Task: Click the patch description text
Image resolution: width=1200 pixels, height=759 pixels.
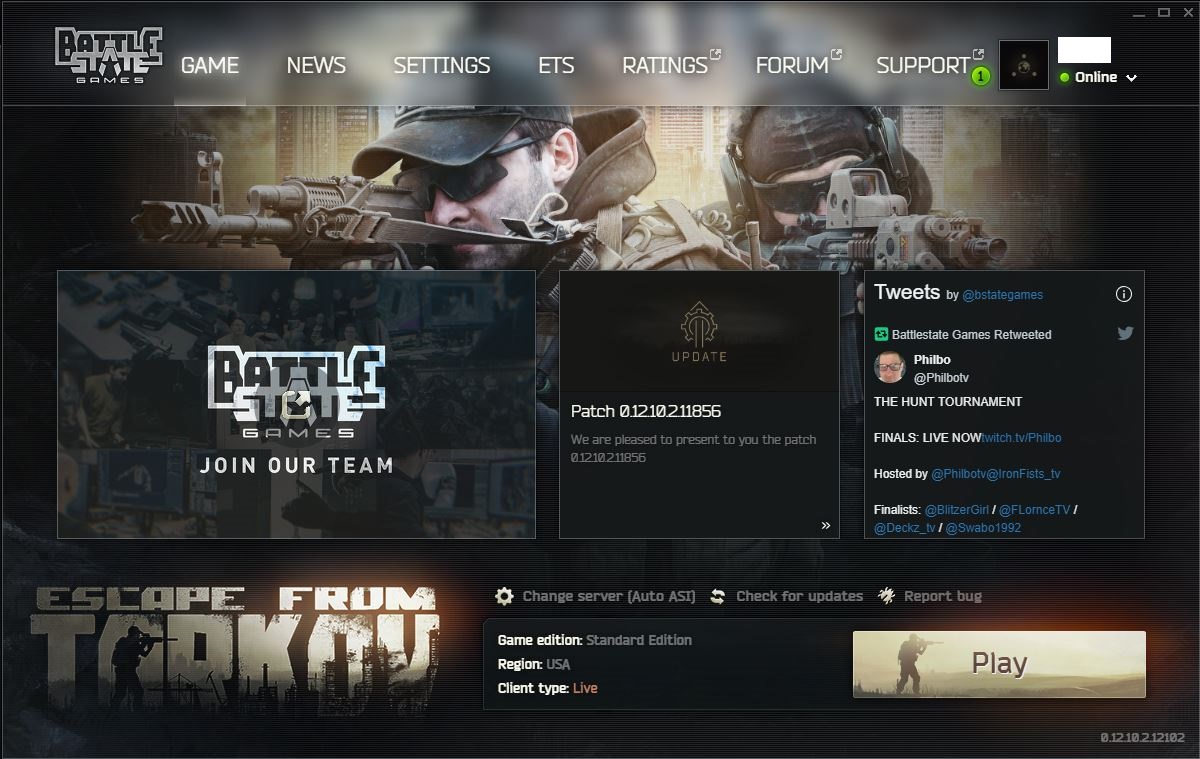Action: [693, 448]
